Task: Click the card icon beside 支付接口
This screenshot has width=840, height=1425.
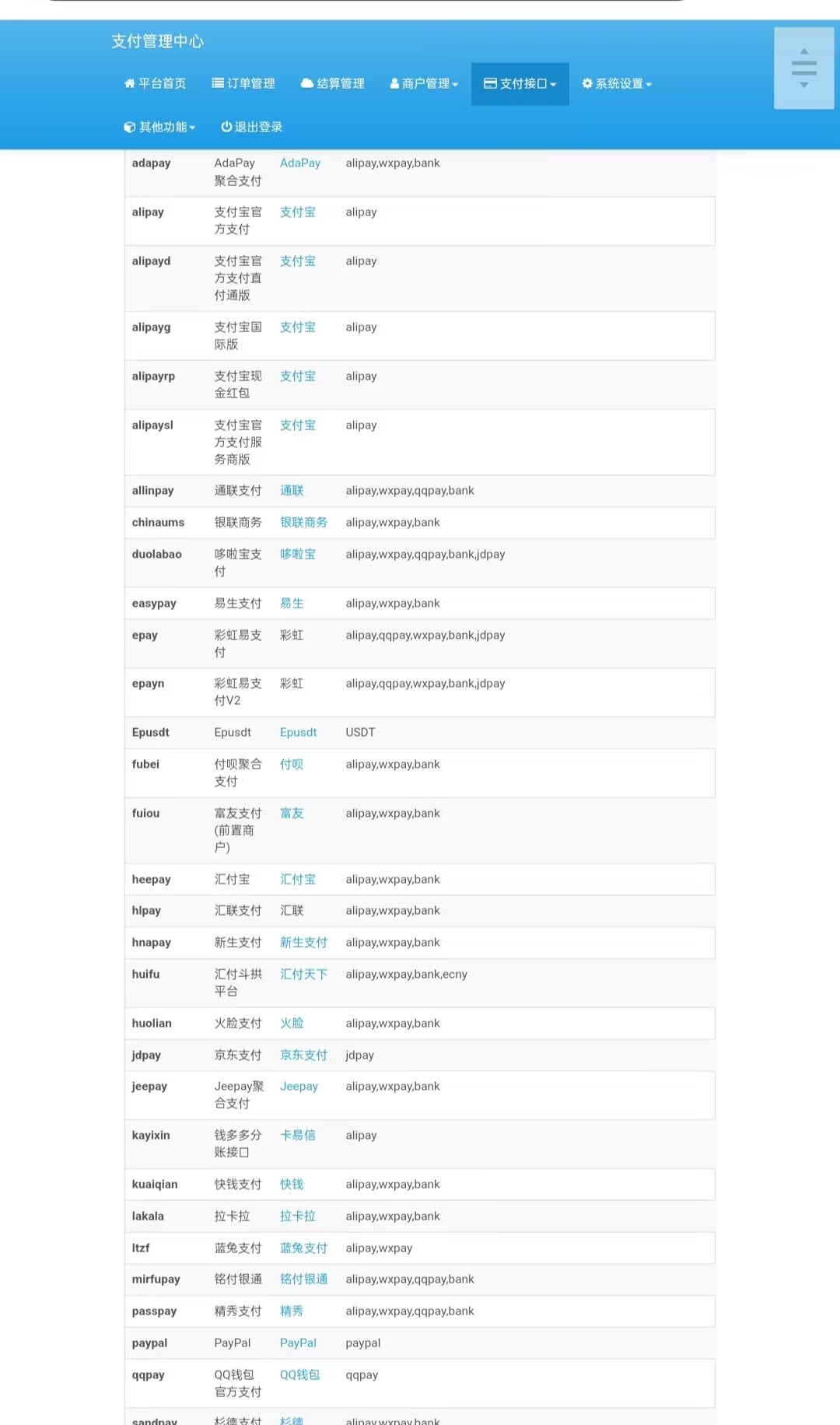Action: pyautogui.click(x=490, y=83)
